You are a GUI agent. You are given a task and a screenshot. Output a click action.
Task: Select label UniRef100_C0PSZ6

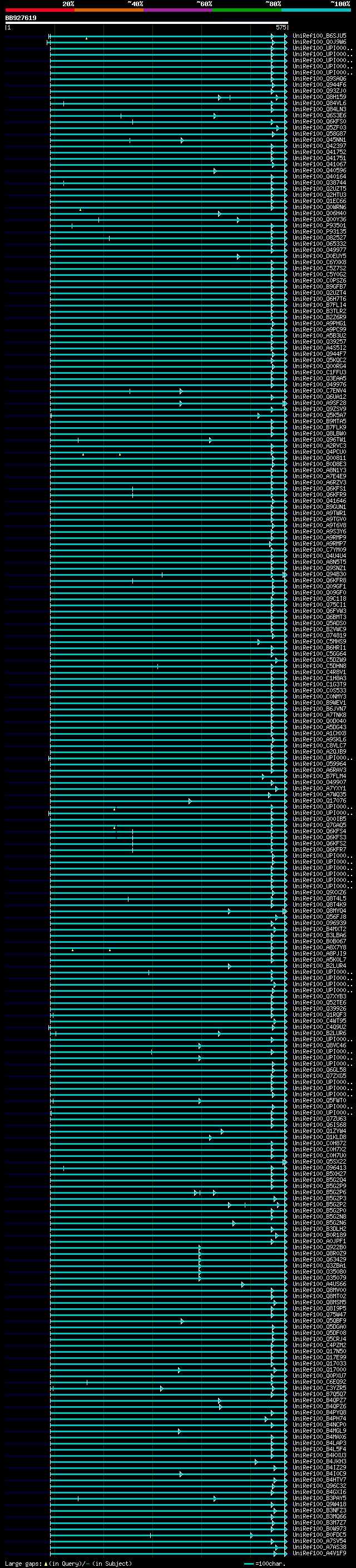point(319,280)
